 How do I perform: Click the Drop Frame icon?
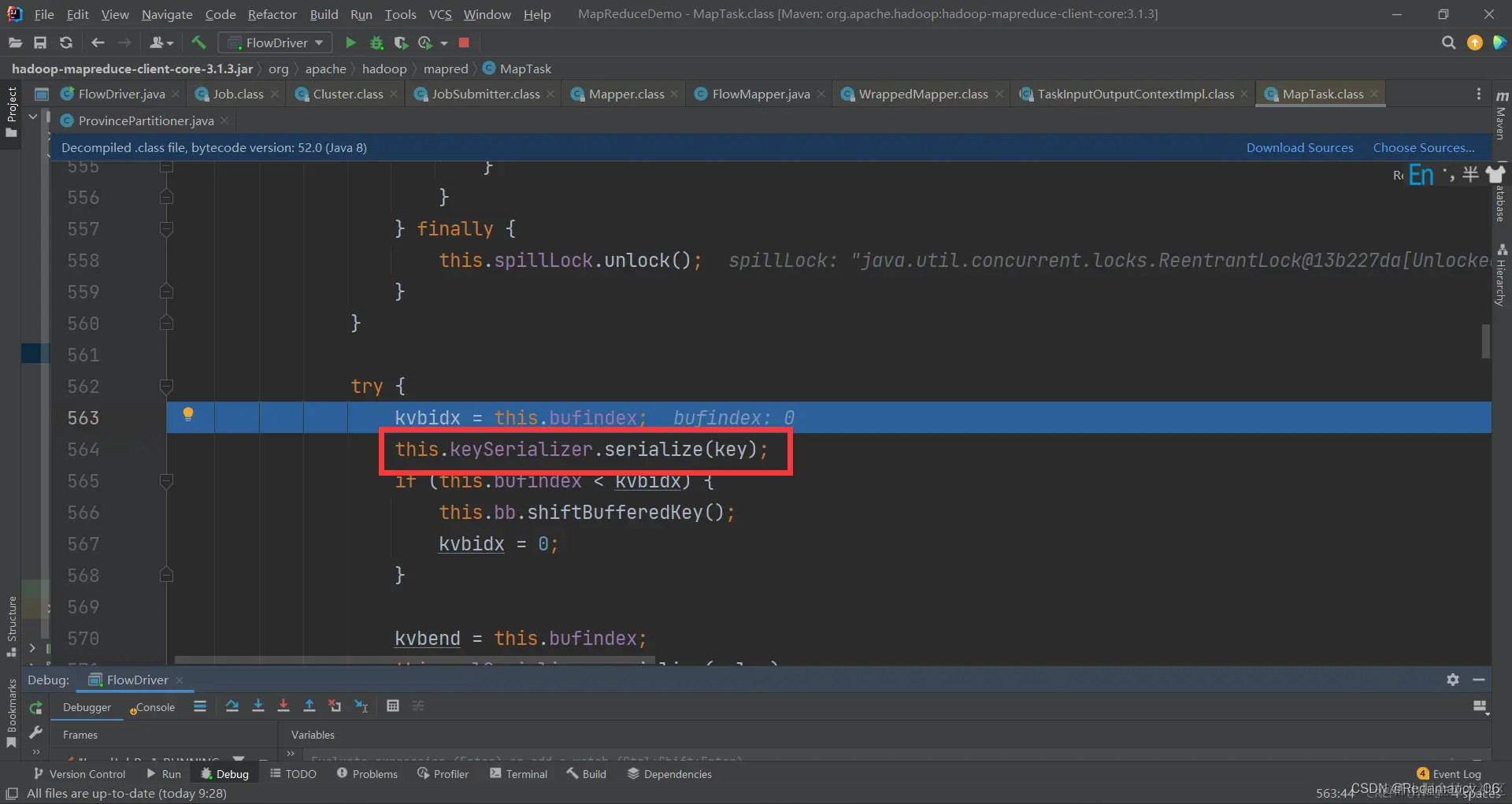coord(335,706)
